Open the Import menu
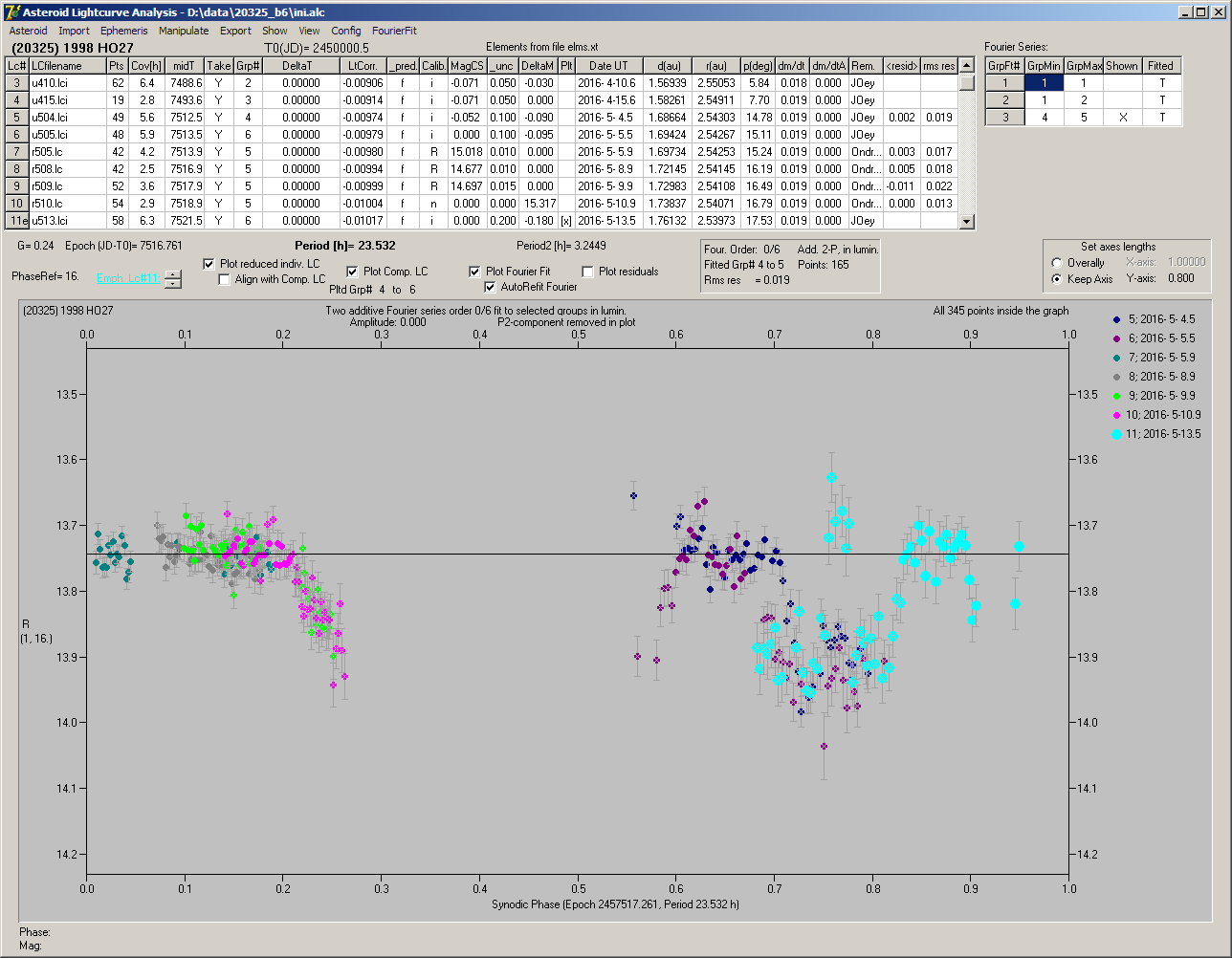This screenshot has height=958, width=1232. point(74,31)
